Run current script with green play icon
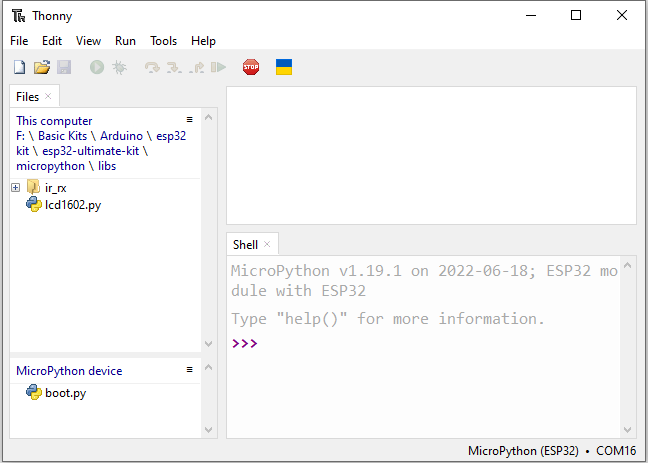The width and height of the screenshot is (648, 463). pos(97,67)
